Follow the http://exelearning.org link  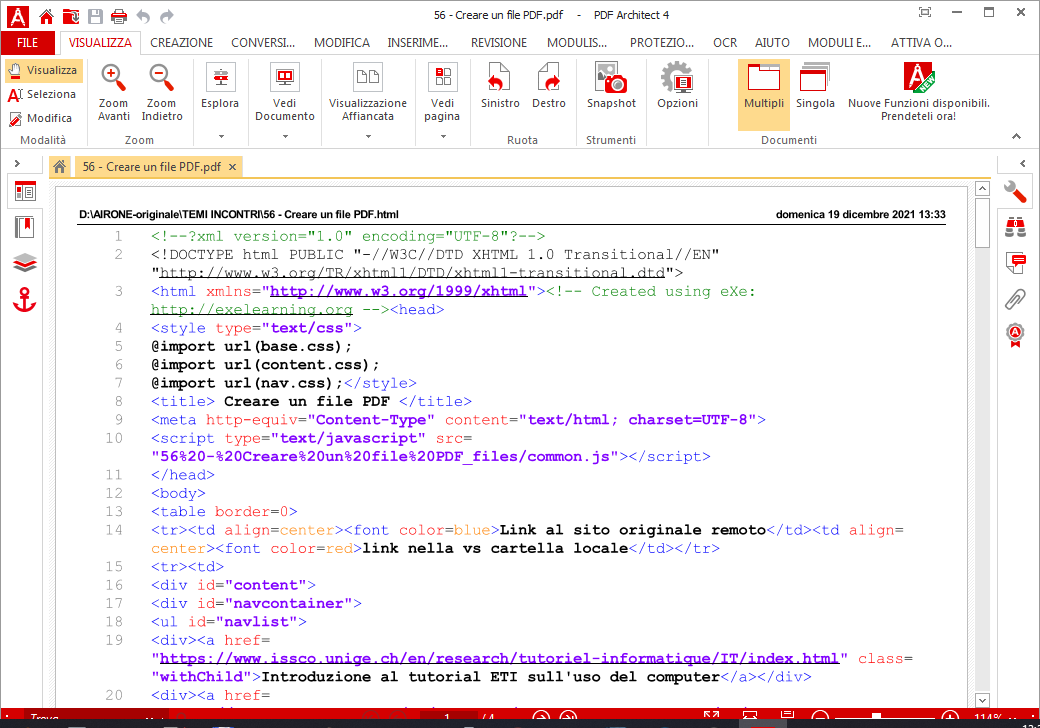[x=252, y=310]
